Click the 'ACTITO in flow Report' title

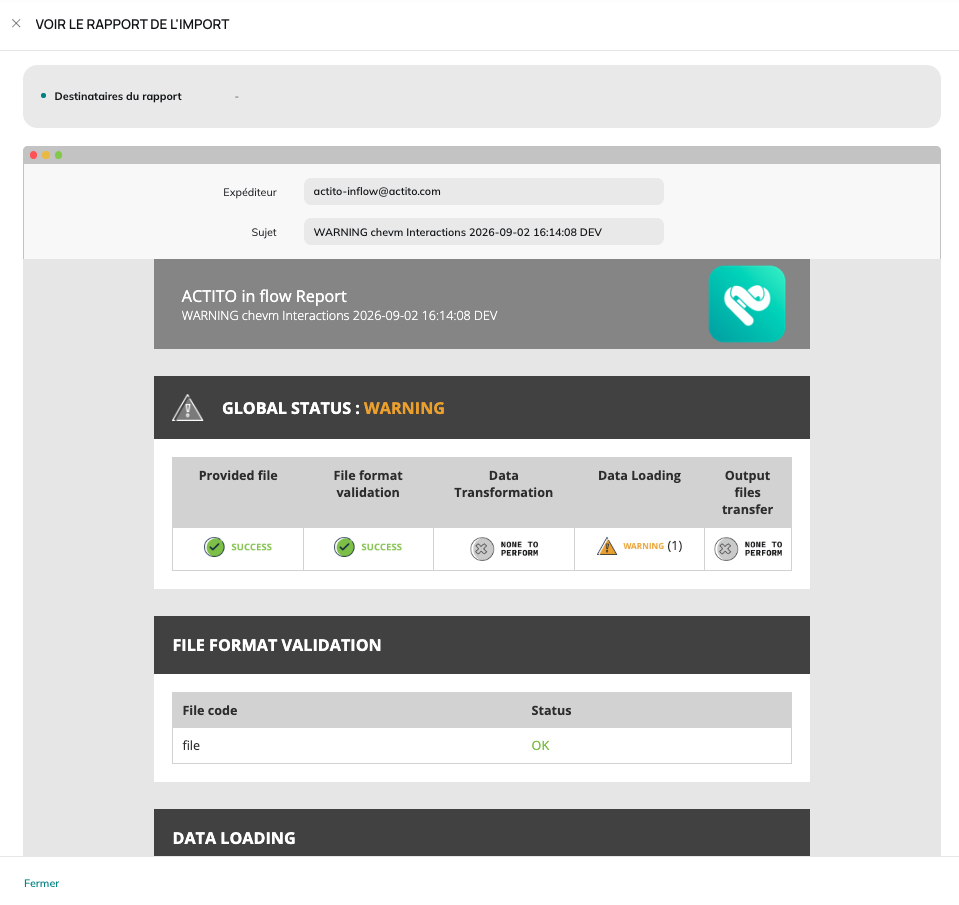[264, 296]
